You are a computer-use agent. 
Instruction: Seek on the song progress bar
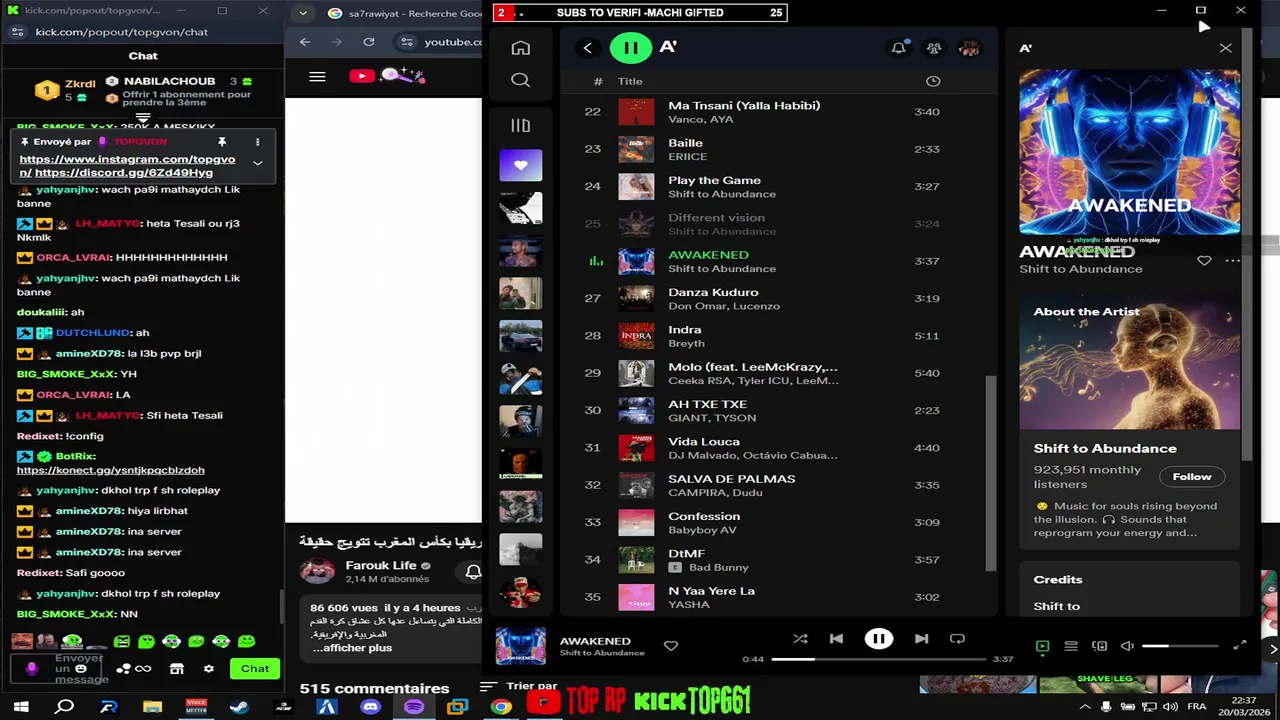click(x=878, y=659)
